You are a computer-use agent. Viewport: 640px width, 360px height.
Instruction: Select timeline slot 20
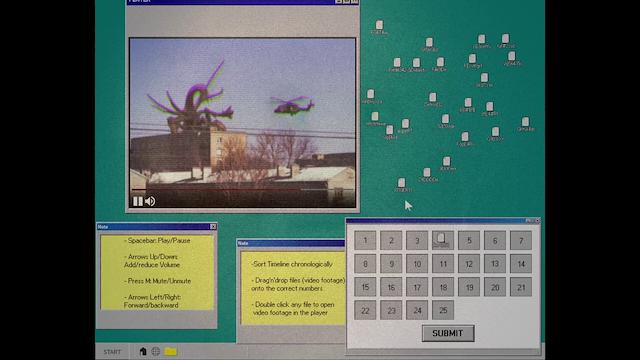(x=495, y=287)
